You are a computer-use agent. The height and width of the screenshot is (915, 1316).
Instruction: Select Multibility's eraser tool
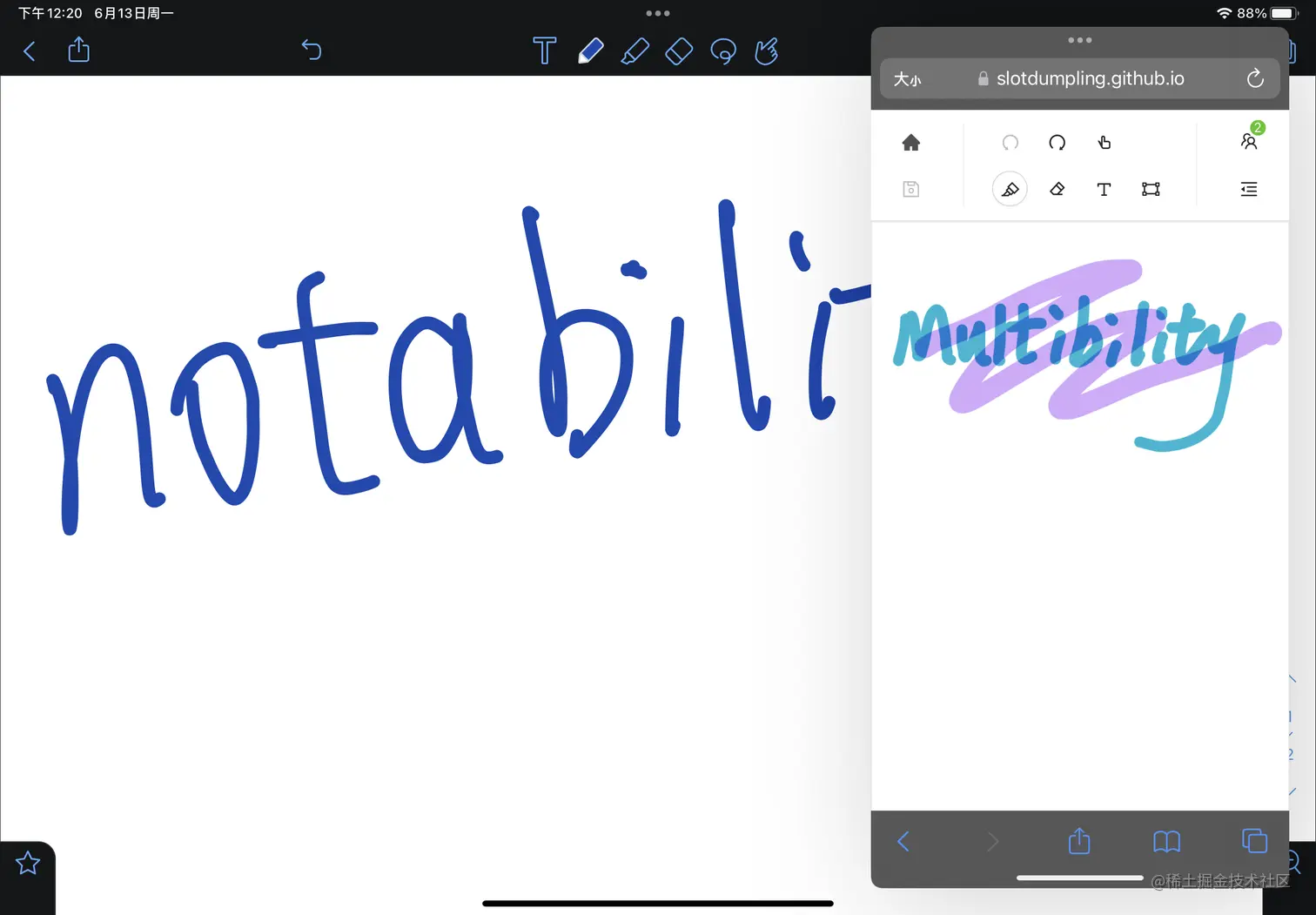pyautogui.click(x=1057, y=189)
